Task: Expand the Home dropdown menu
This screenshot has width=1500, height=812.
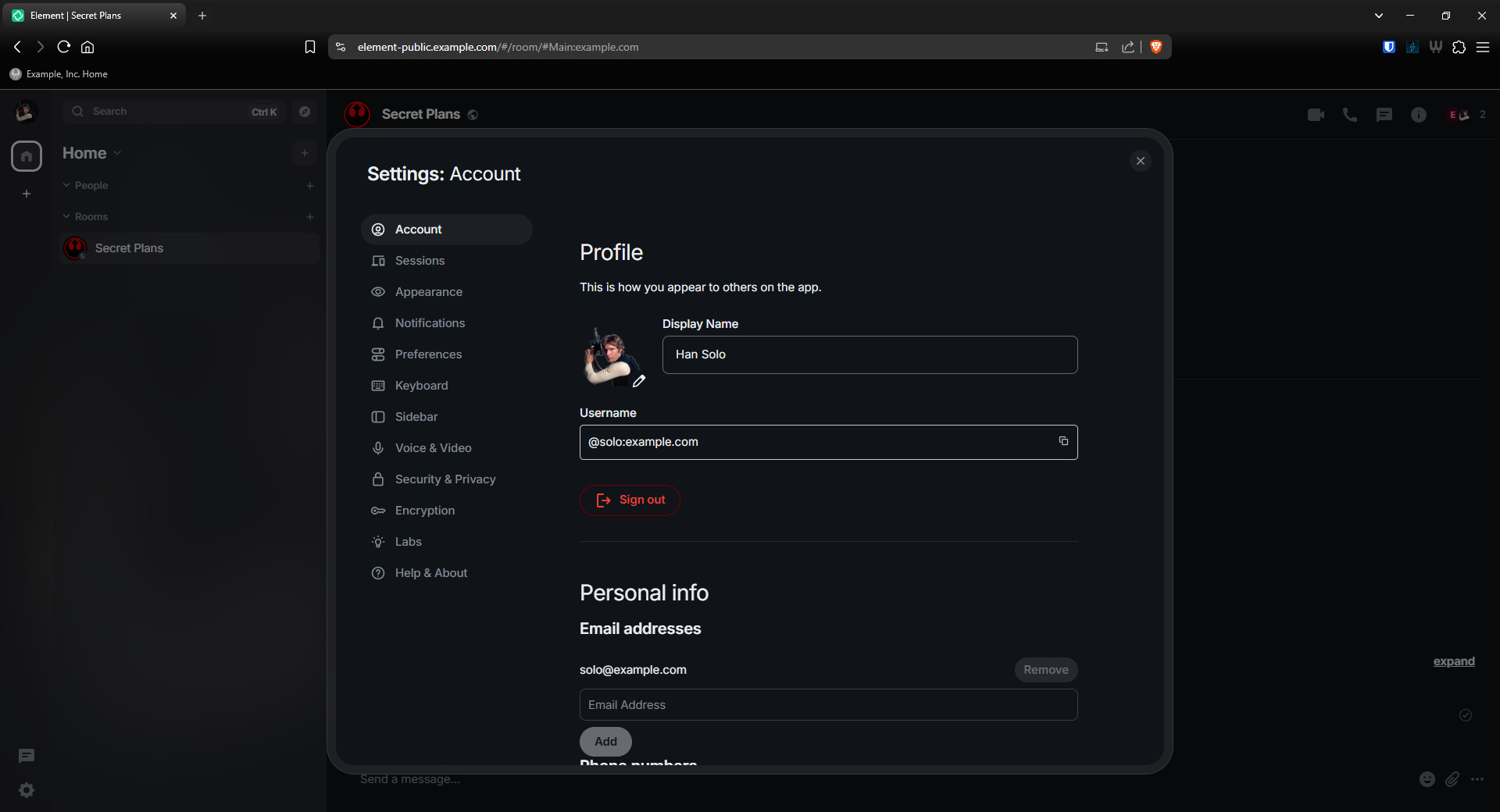Action: pyautogui.click(x=117, y=153)
